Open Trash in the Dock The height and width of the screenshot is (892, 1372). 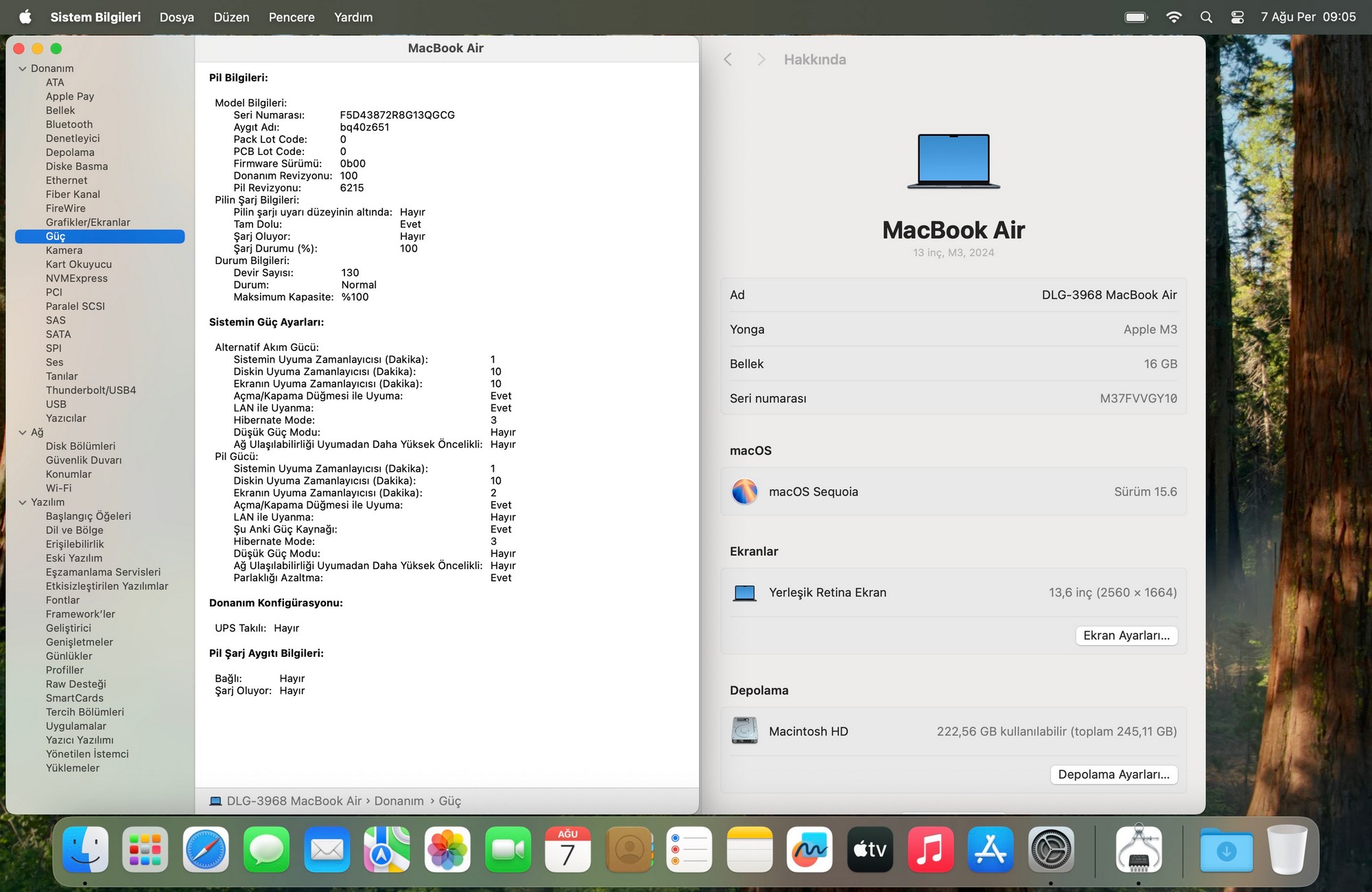pyautogui.click(x=1287, y=850)
